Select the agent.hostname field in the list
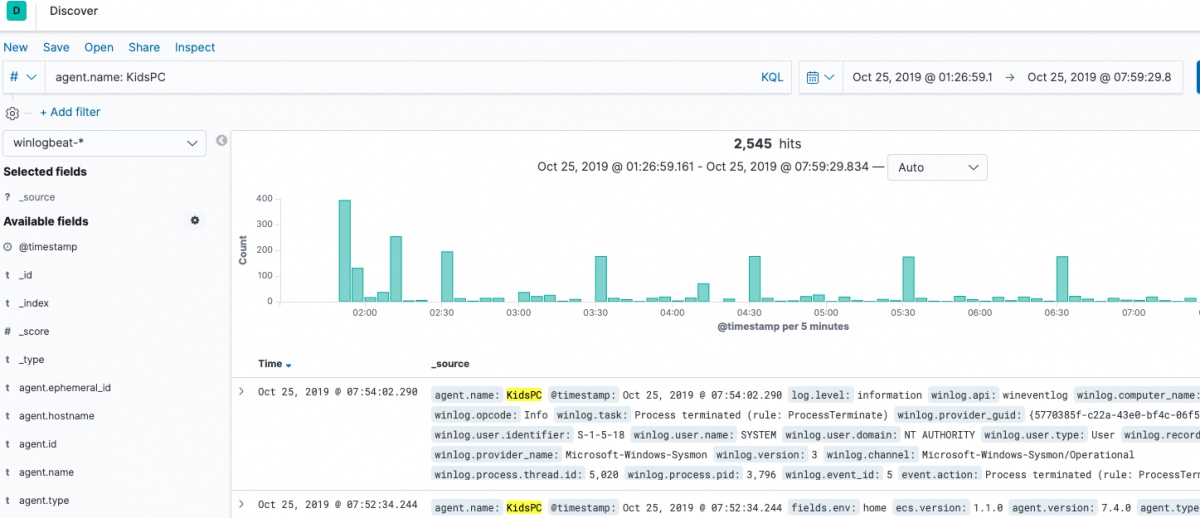Screen dimensions: 1200x518 tap(56, 416)
